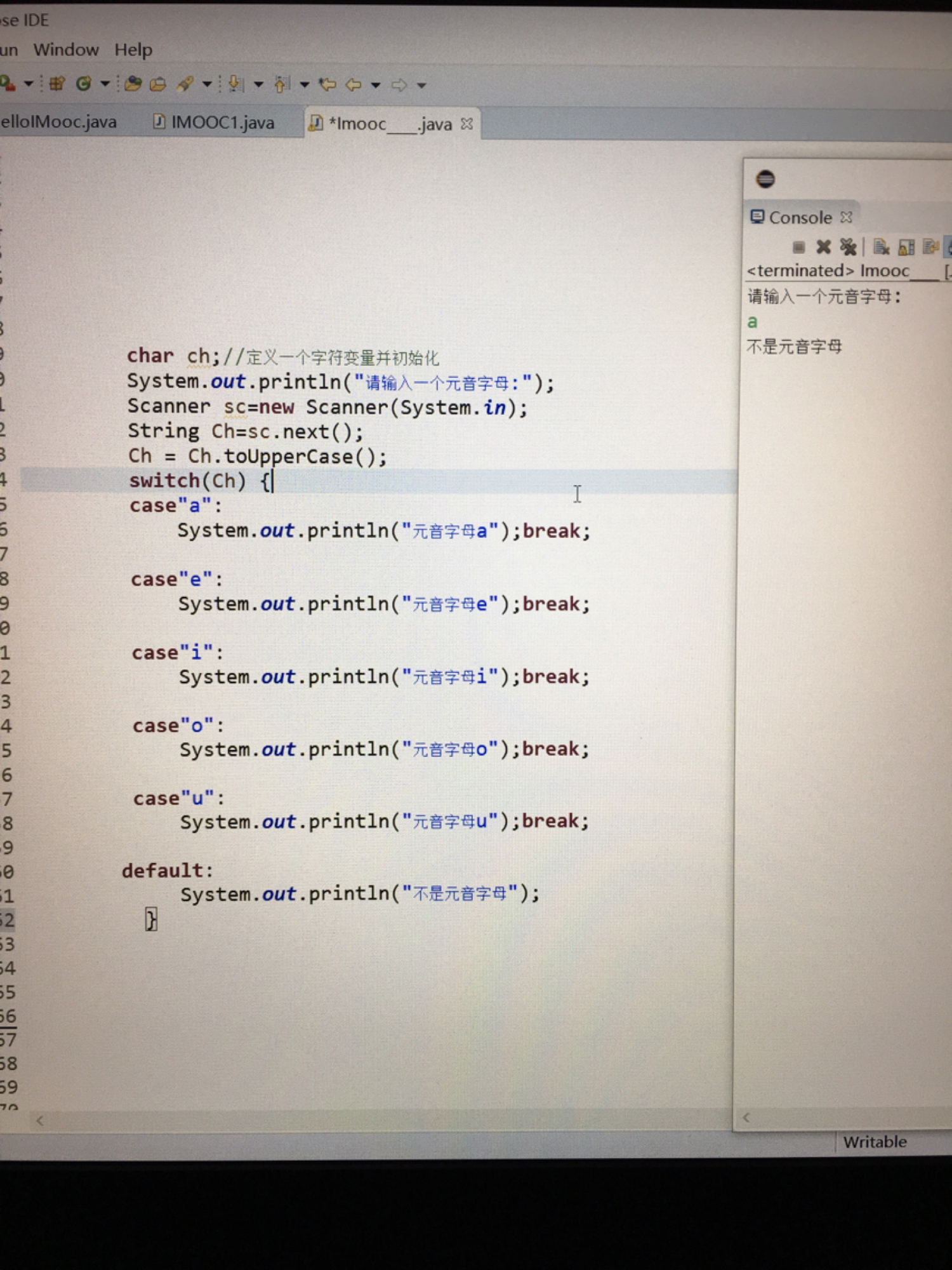Click the New Java Class icon
This screenshot has height=1270, width=952.
click(x=83, y=84)
